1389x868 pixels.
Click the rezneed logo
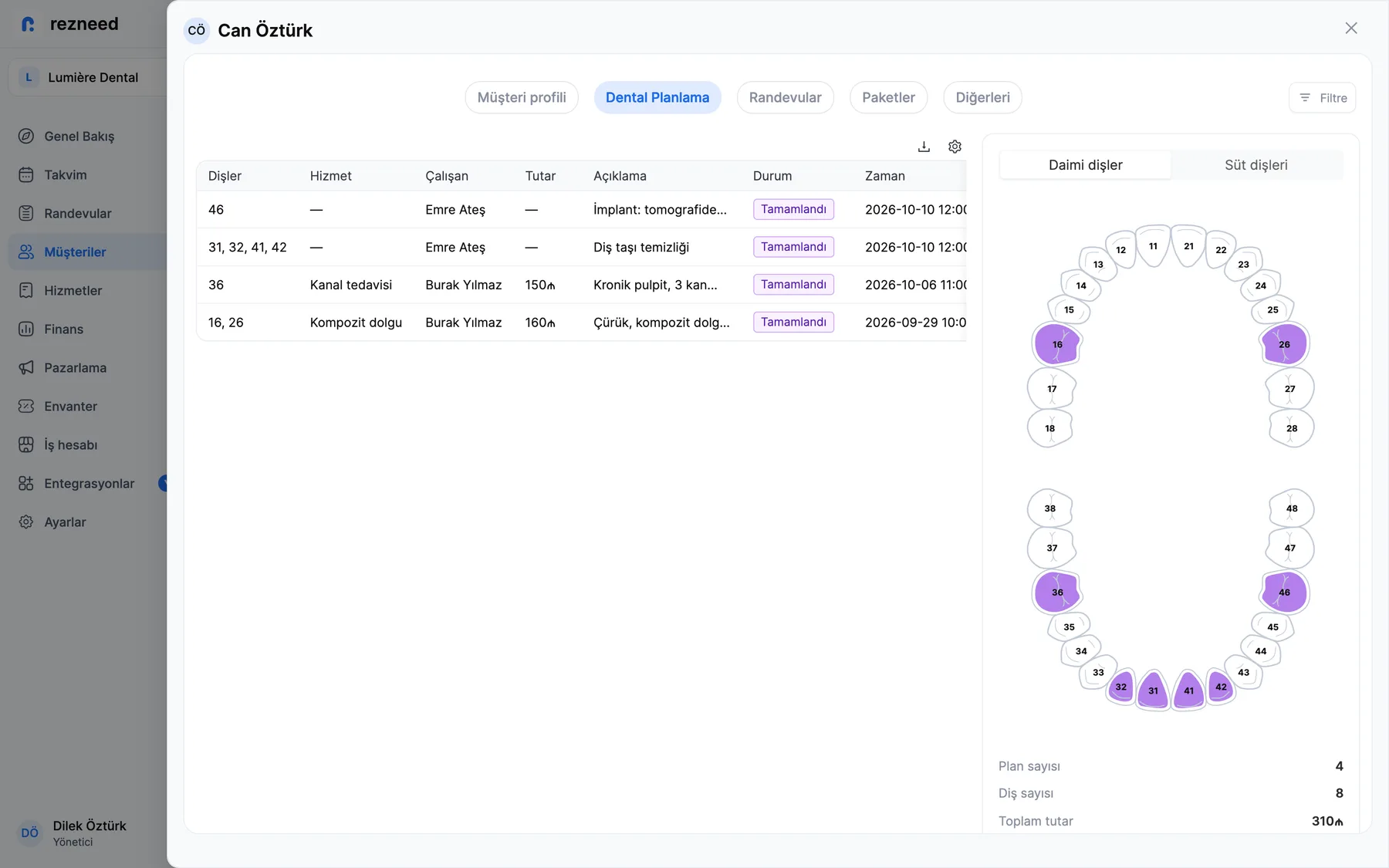coord(69,24)
